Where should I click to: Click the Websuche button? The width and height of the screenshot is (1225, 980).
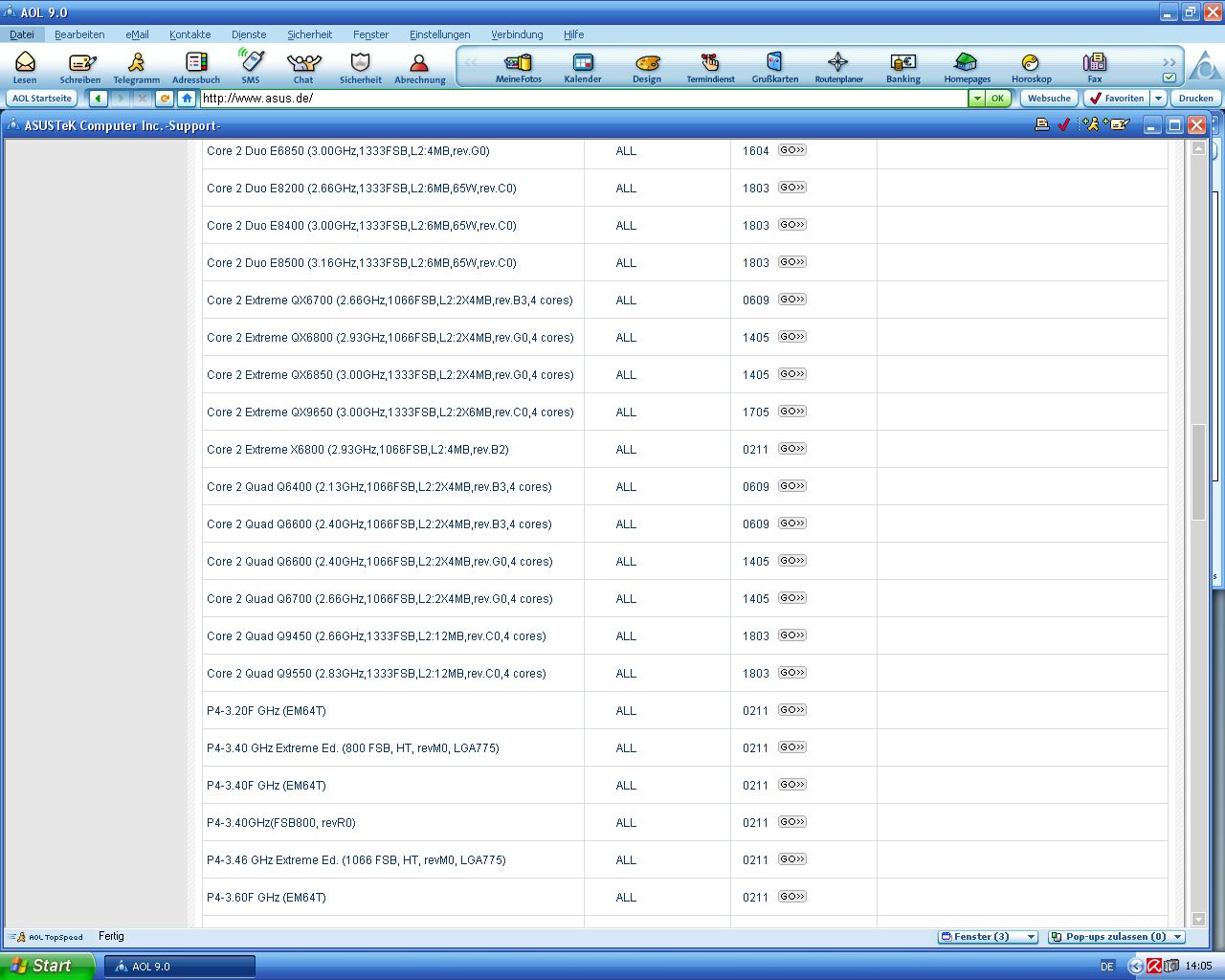pos(1049,99)
